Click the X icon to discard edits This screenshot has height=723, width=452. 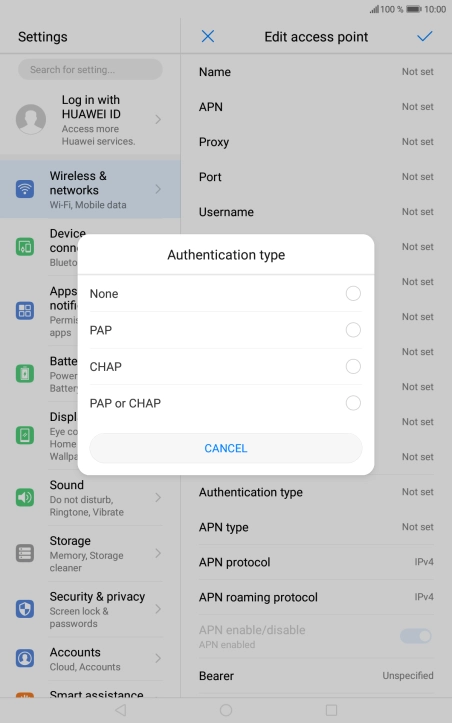208,36
